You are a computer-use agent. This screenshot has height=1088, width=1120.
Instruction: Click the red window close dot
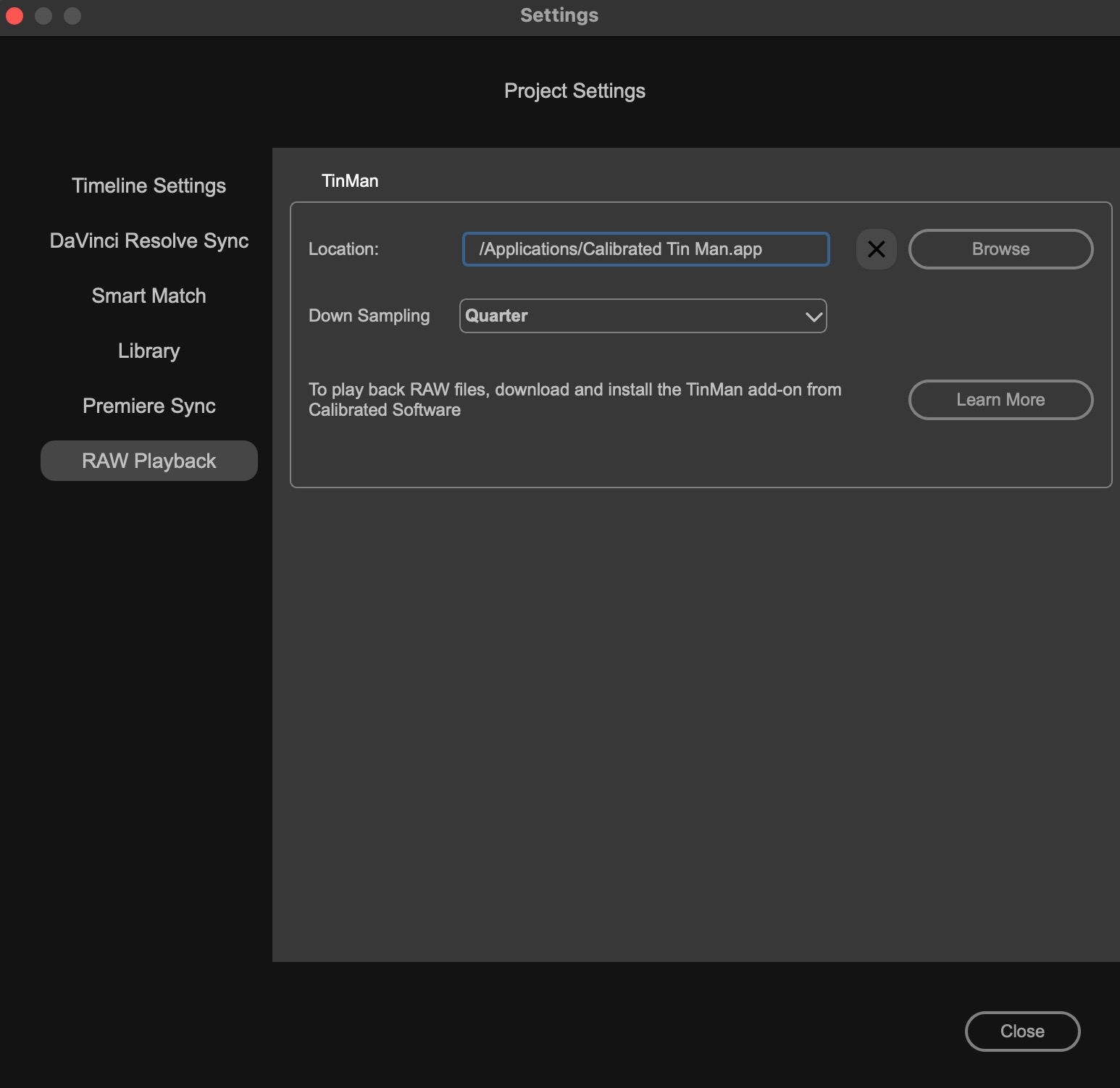[14, 15]
